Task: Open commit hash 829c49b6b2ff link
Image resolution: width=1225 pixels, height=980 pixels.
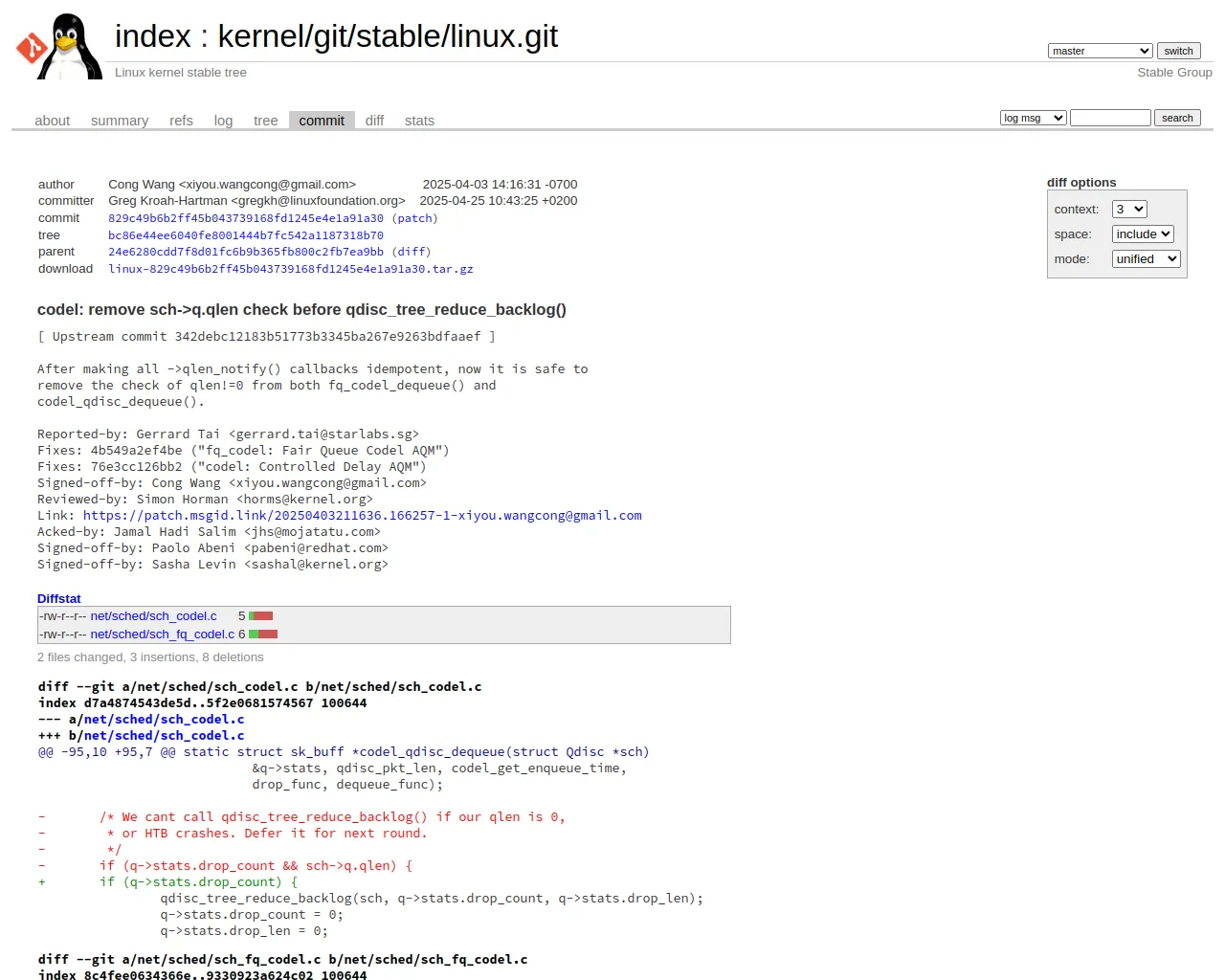Action: (246, 218)
